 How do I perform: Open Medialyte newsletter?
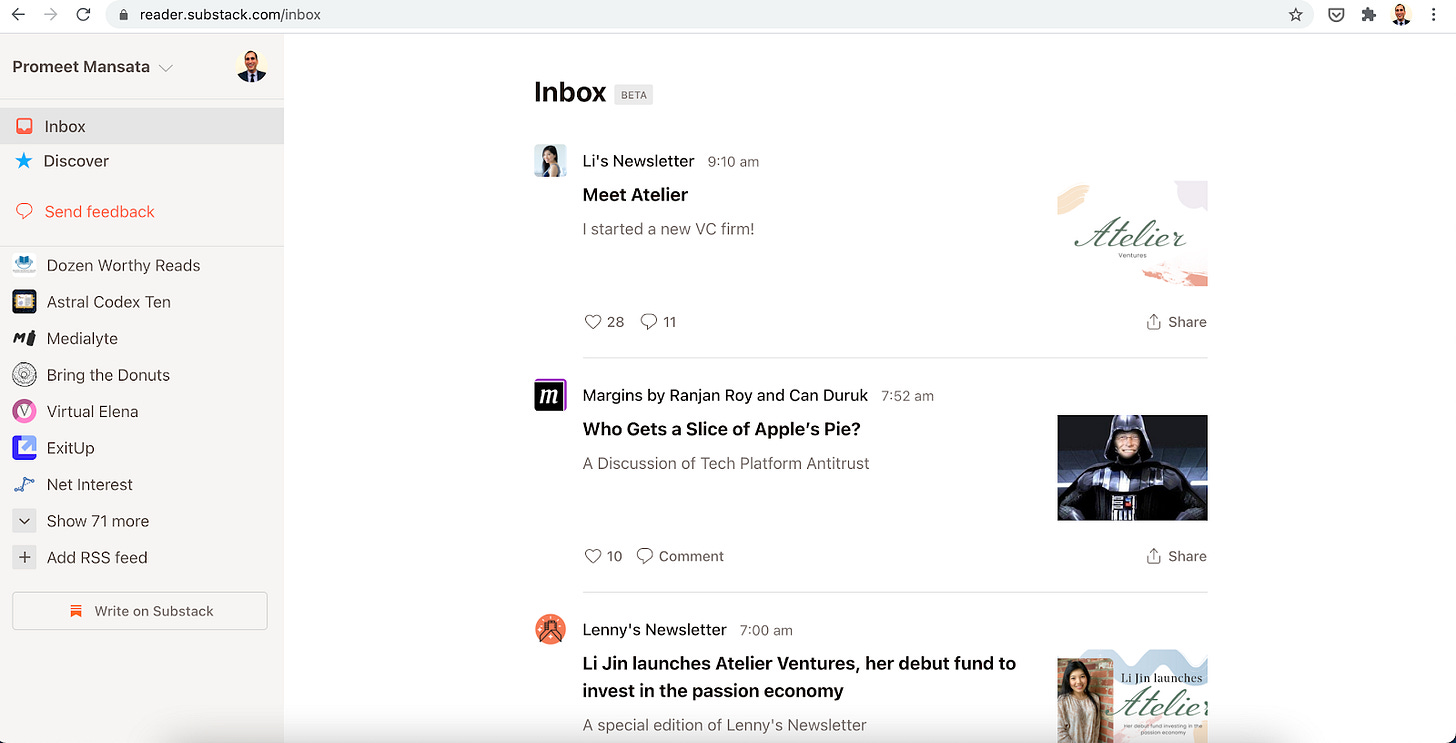pyautogui.click(x=82, y=338)
